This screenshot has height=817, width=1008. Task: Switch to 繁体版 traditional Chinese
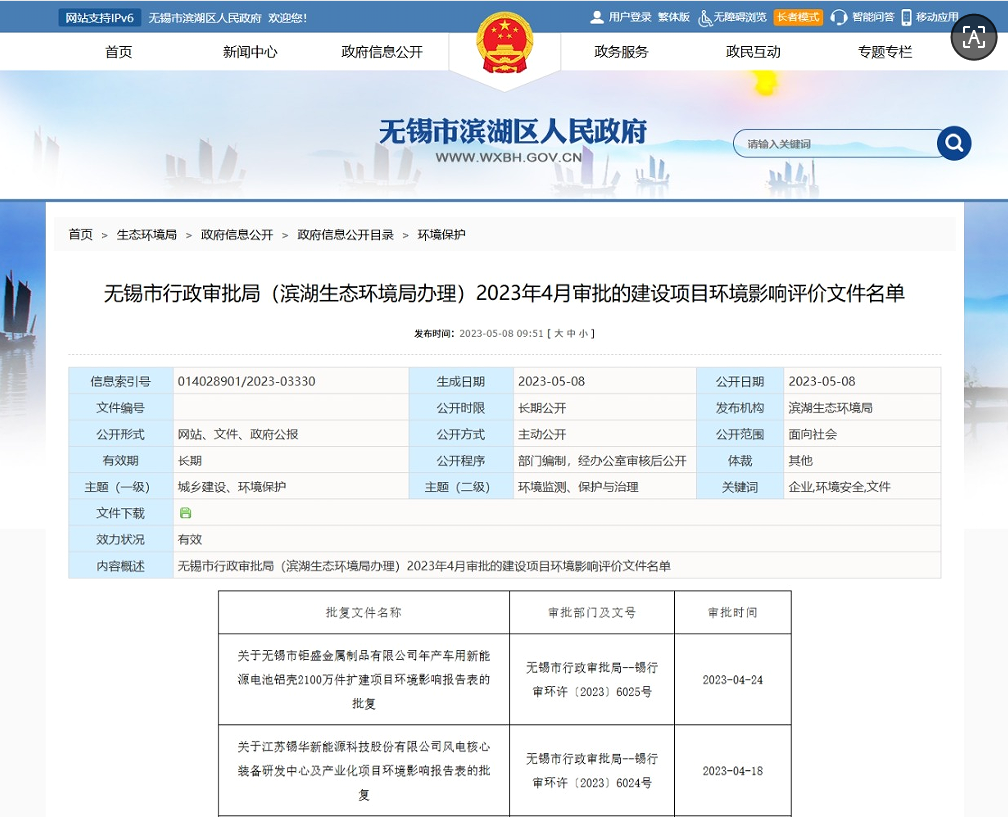coord(674,17)
